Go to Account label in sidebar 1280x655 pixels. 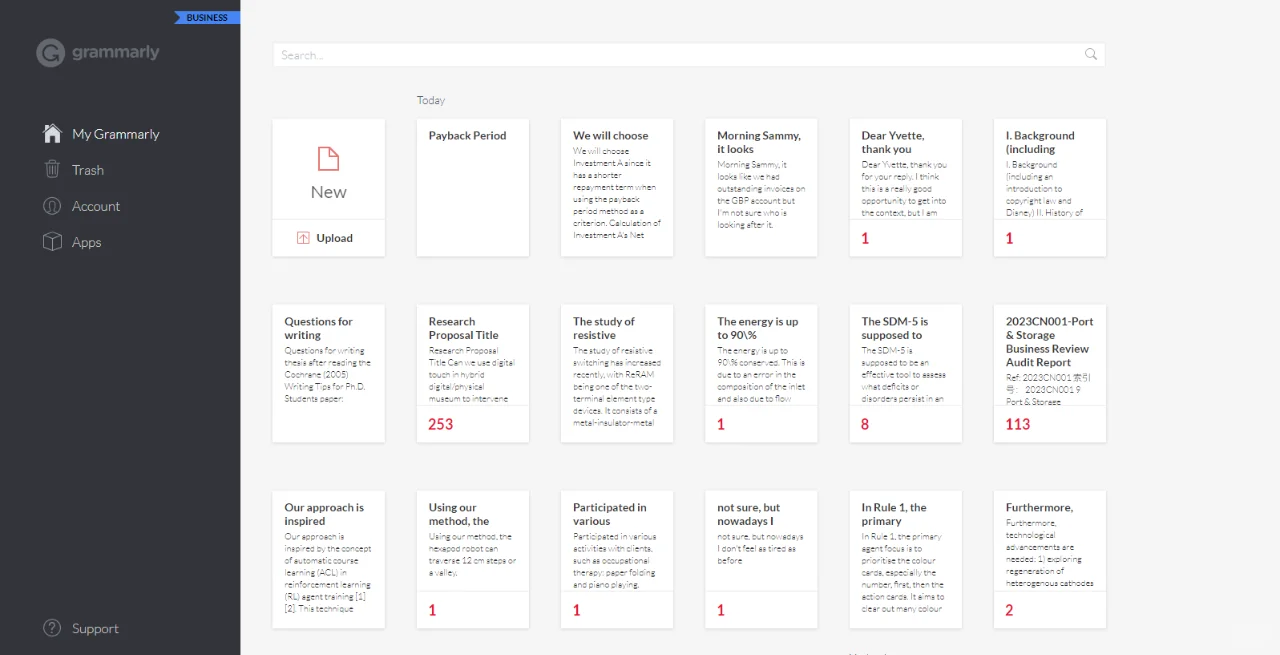96,206
